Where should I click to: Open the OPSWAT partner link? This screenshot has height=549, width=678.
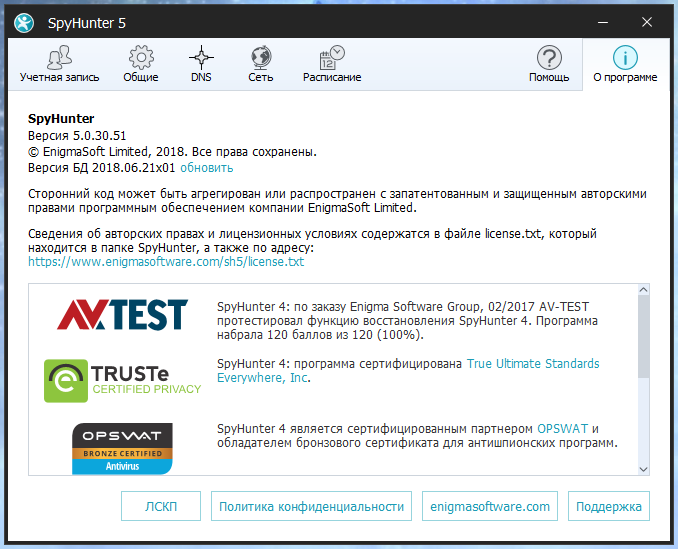(562, 429)
